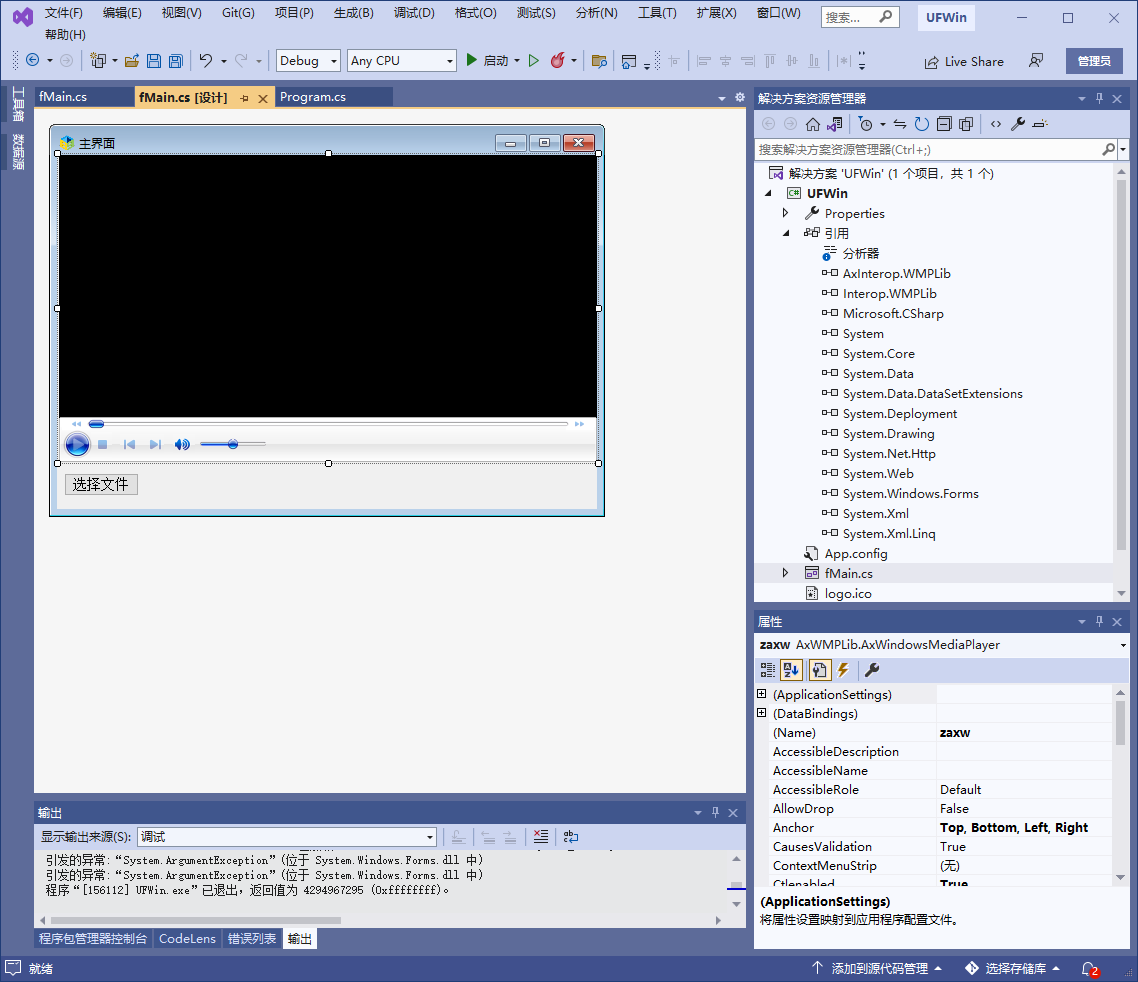Toggle Preview Selected Items in Solution Explorer
1138x982 pixels.
point(1040,124)
